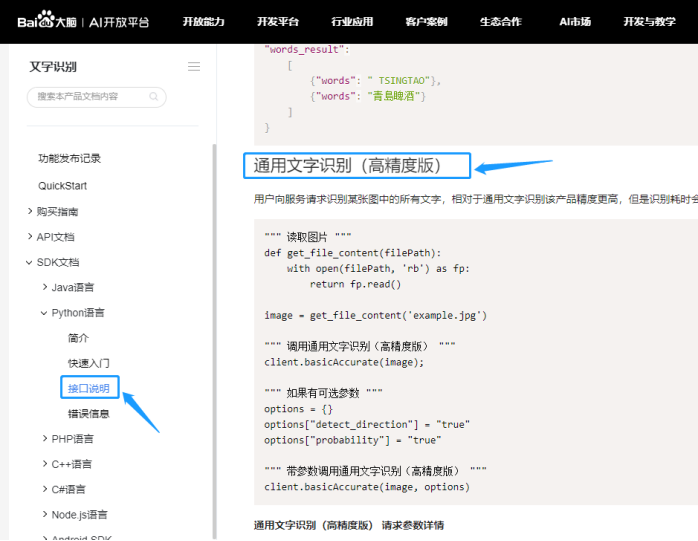Expand the API文档 tree section
This screenshot has height=541, width=698.
pyautogui.click(x=30, y=237)
